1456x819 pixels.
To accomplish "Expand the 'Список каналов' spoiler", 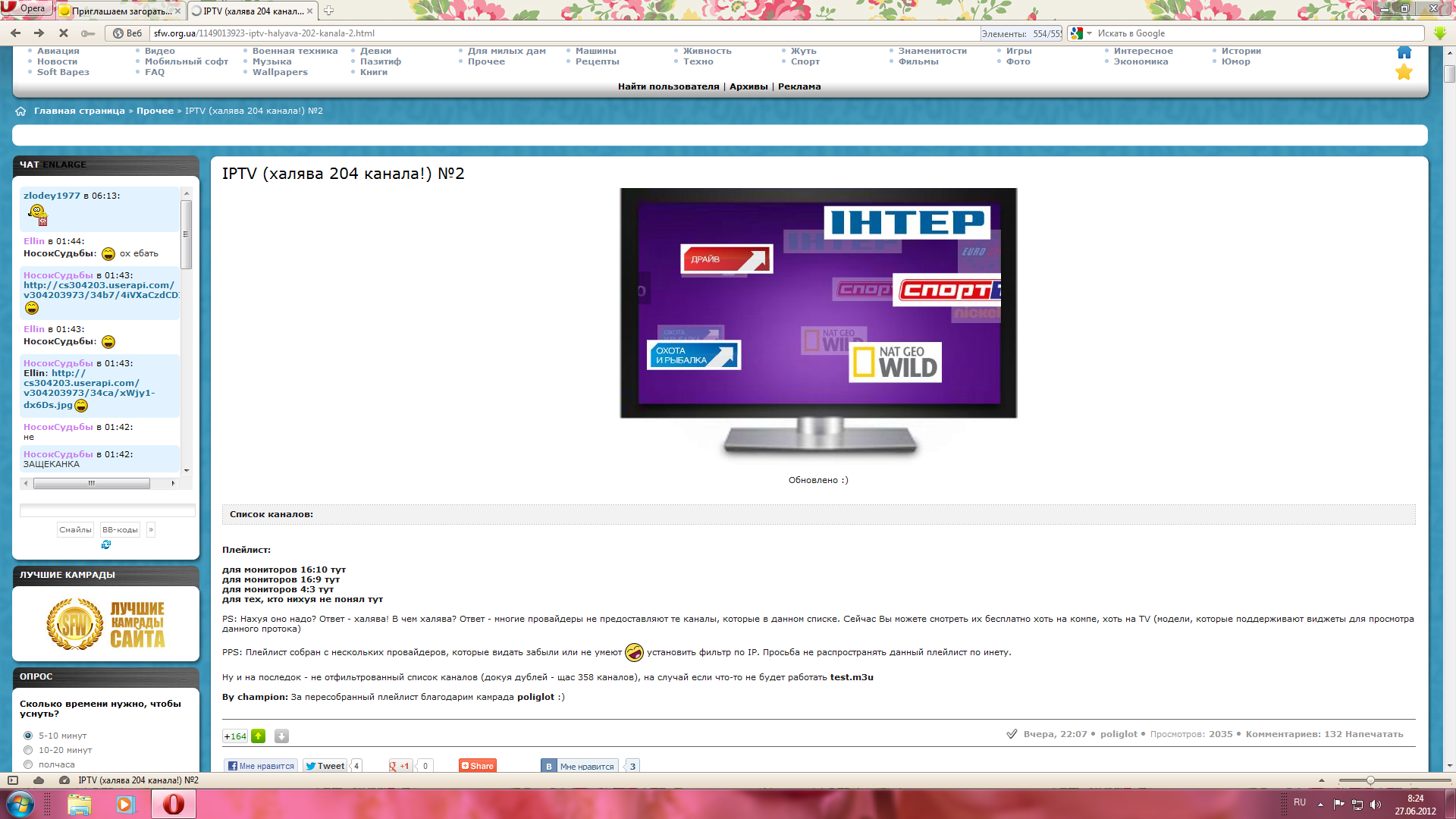I will click(271, 514).
